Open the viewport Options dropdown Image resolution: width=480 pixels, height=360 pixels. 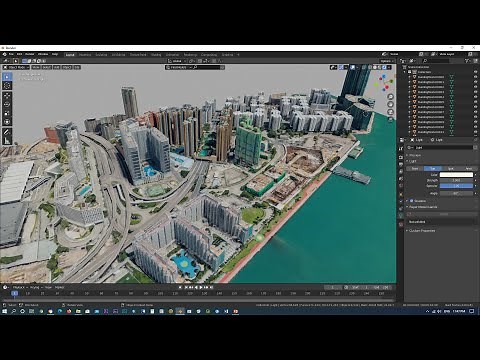386,61
